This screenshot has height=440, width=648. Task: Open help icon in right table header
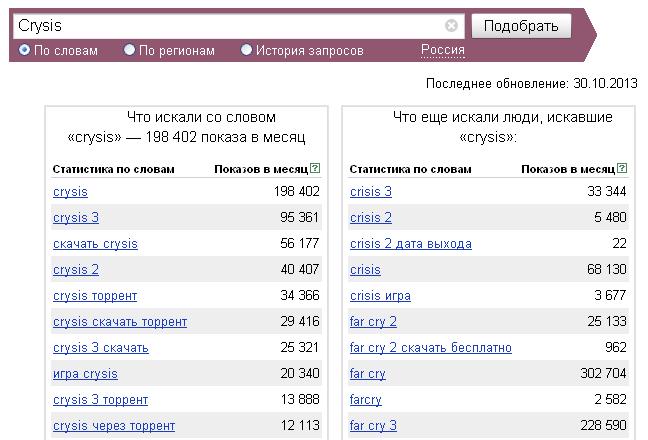point(622,168)
